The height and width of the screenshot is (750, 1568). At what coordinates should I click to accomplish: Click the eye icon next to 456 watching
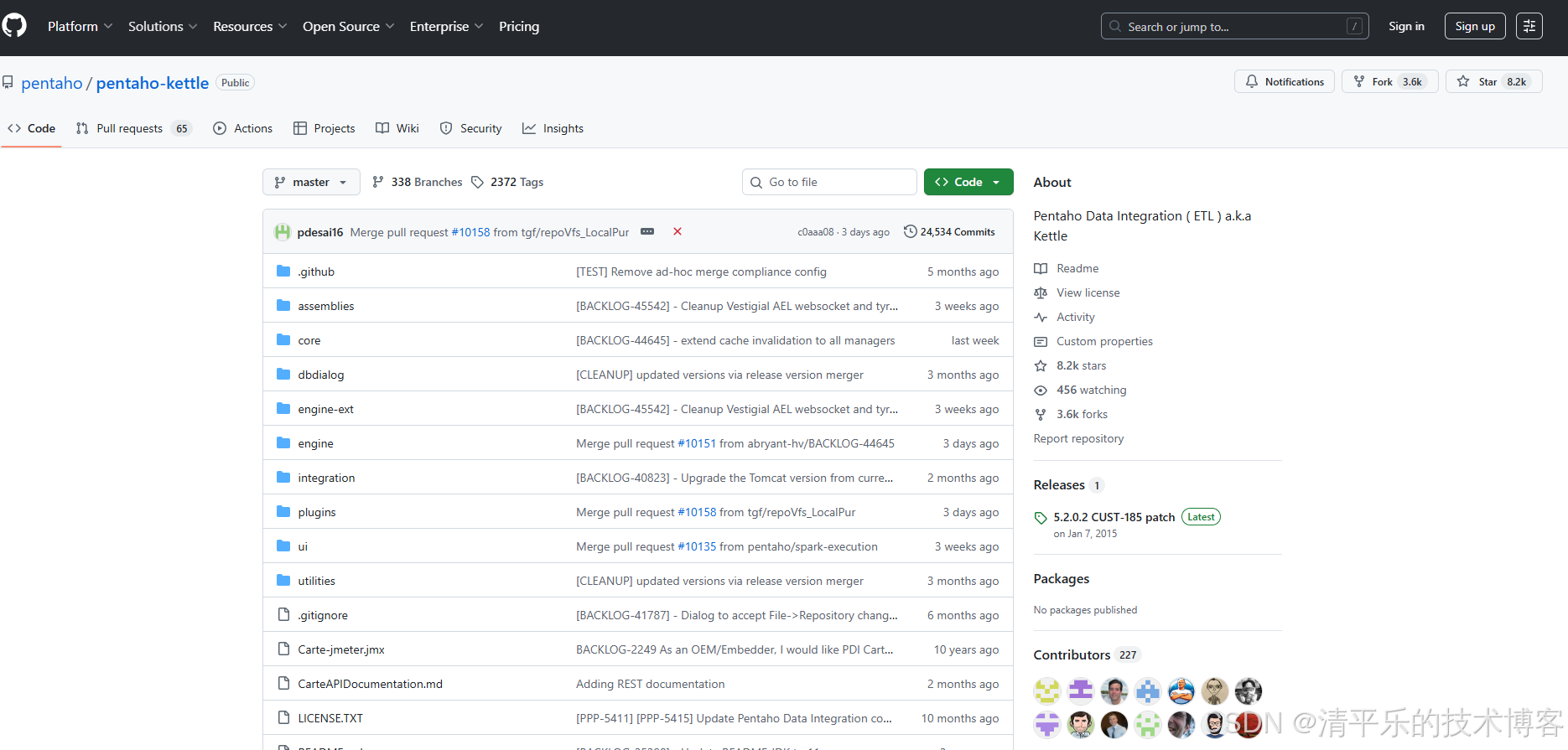pos(1041,390)
